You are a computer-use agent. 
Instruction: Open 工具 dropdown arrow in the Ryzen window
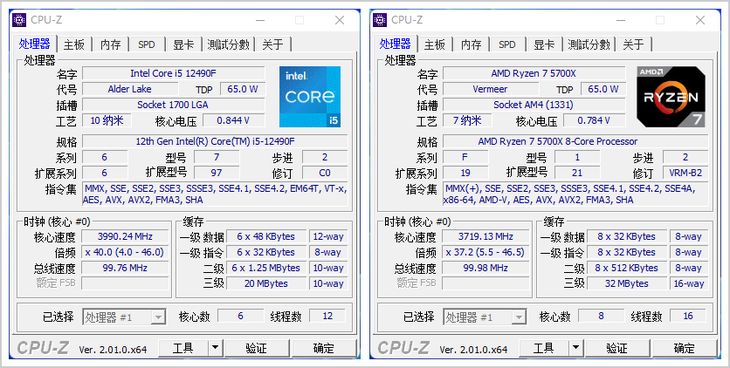(x=576, y=348)
